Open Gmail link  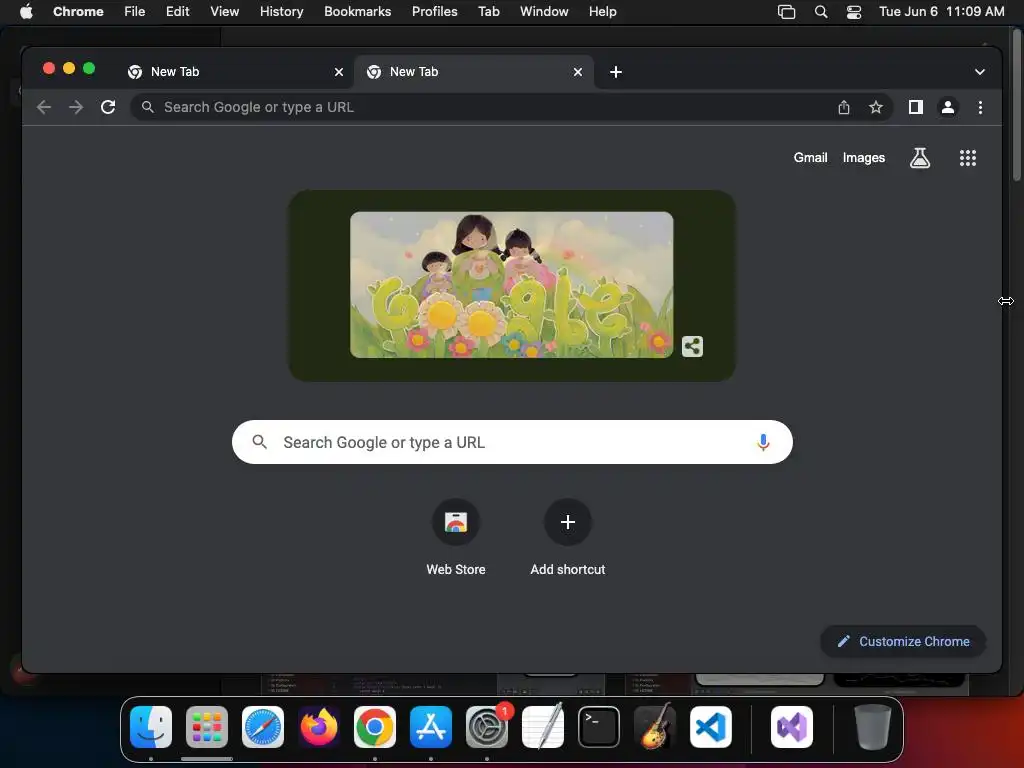(810, 157)
